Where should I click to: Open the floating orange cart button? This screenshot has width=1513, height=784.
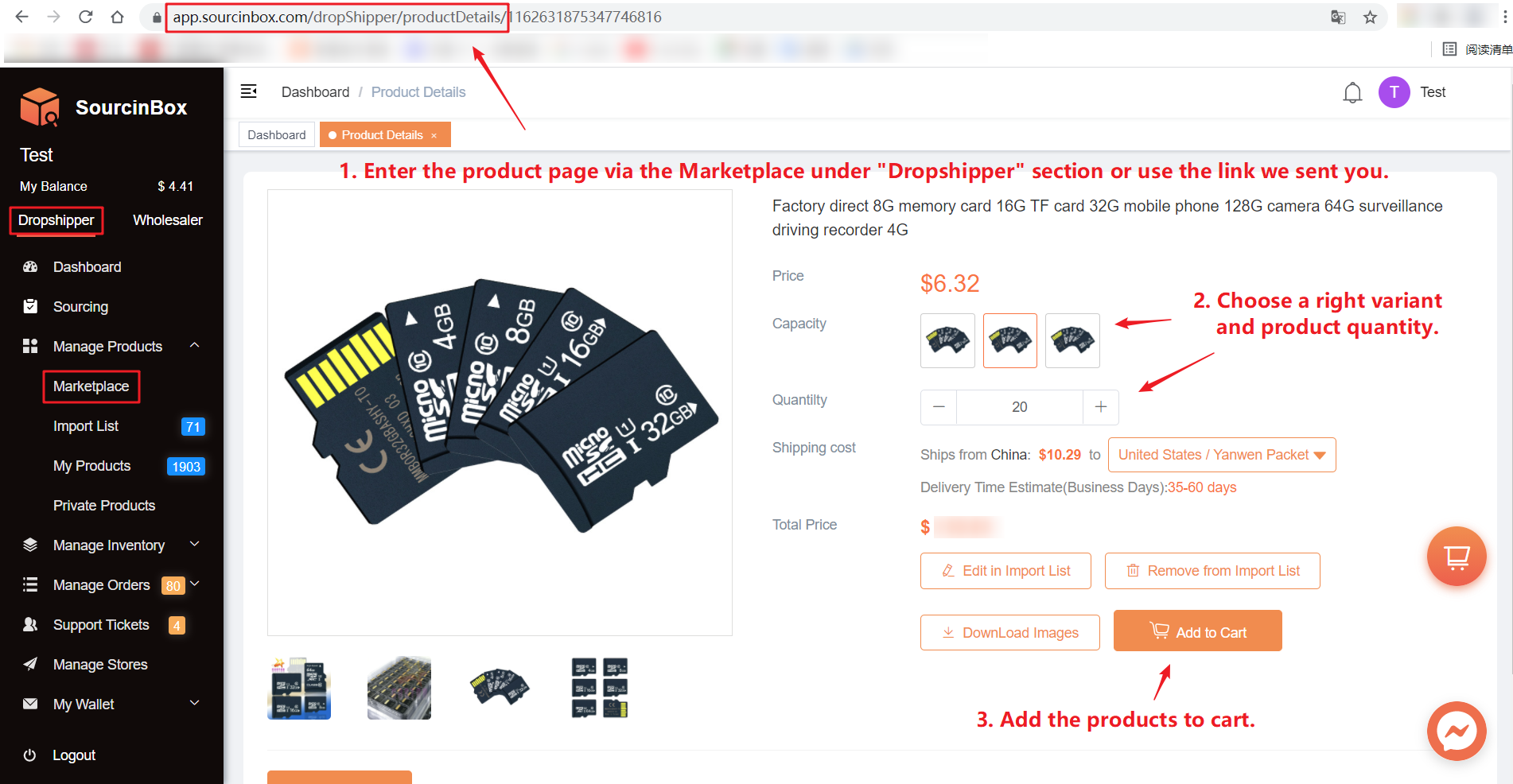(1457, 557)
